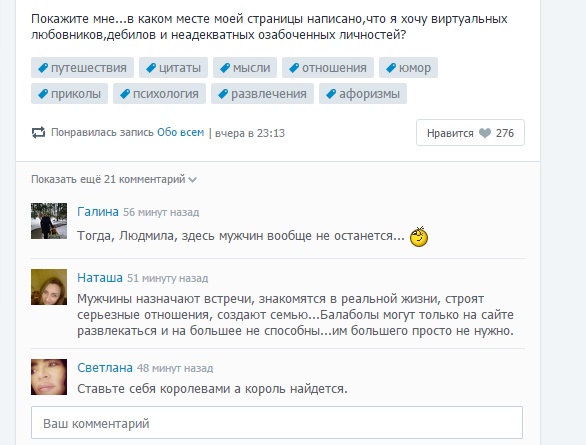Image resolution: width=586 pixels, height=445 pixels.
Task: Click the tag icon on афоризмы
Action: pos(331,94)
